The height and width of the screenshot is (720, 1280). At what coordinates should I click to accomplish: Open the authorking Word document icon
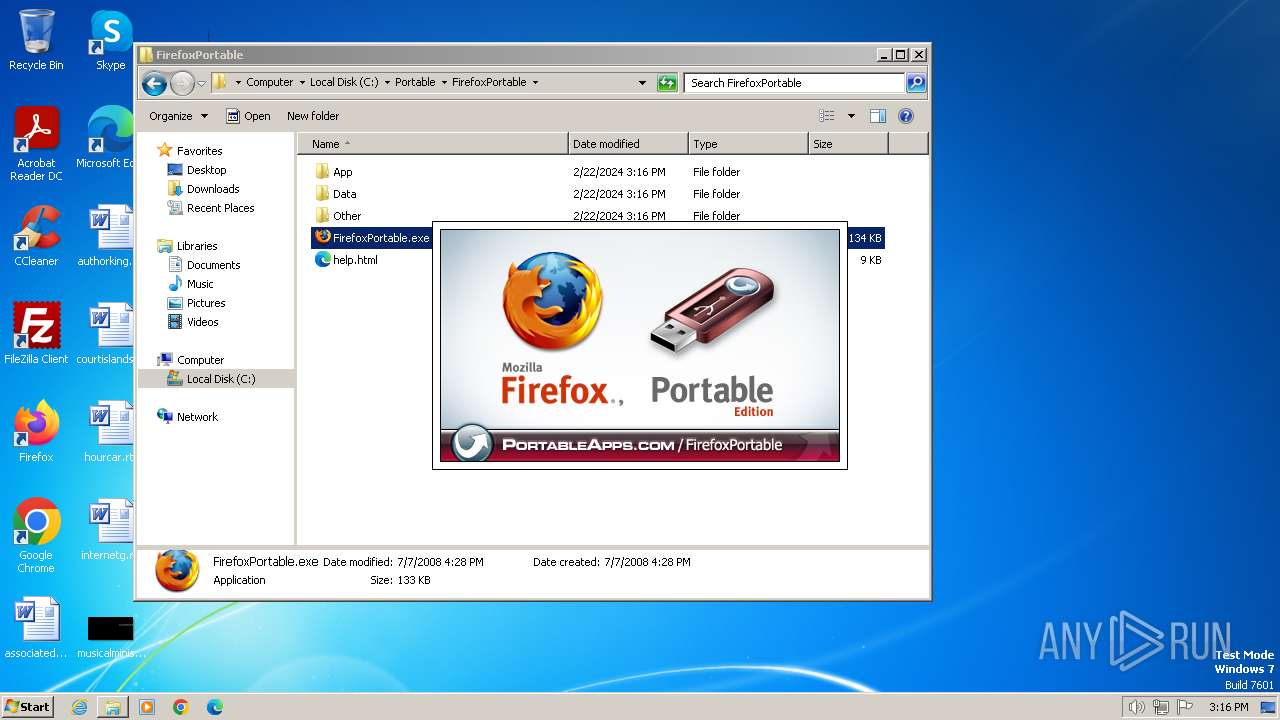(106, 236)
